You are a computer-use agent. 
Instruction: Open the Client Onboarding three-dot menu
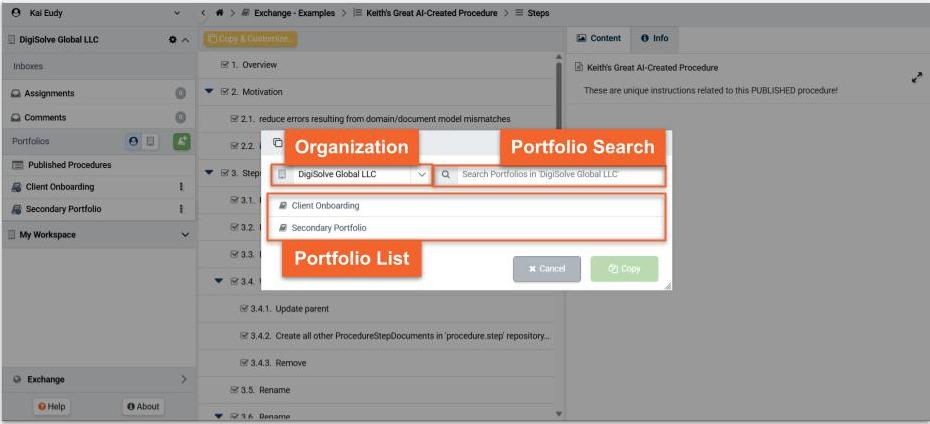pyautogui.click(x=181, y=187)
